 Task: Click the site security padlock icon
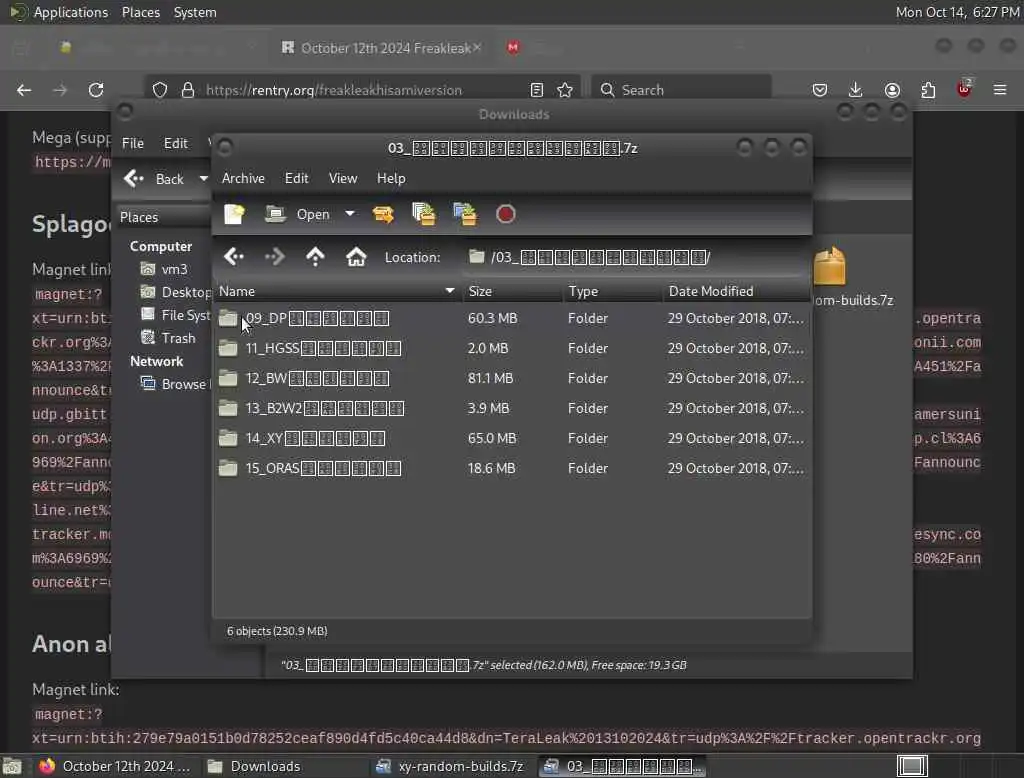(188, 90)
